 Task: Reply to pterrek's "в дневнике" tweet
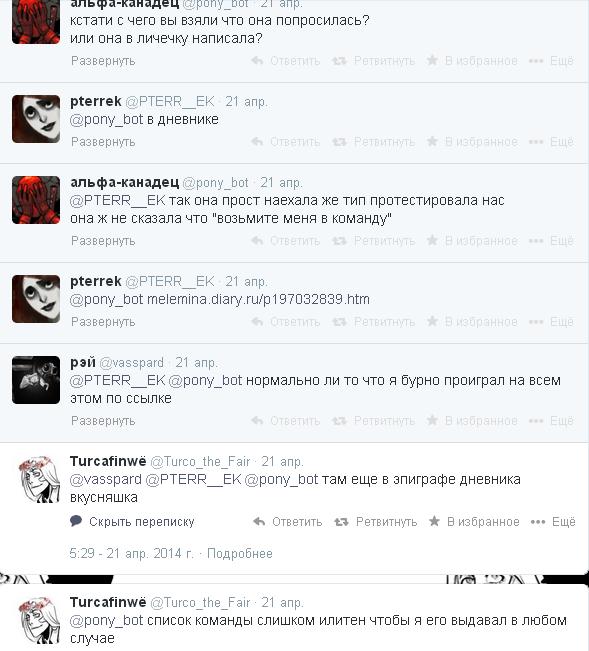pyautogui.click(x=286, y=142)
